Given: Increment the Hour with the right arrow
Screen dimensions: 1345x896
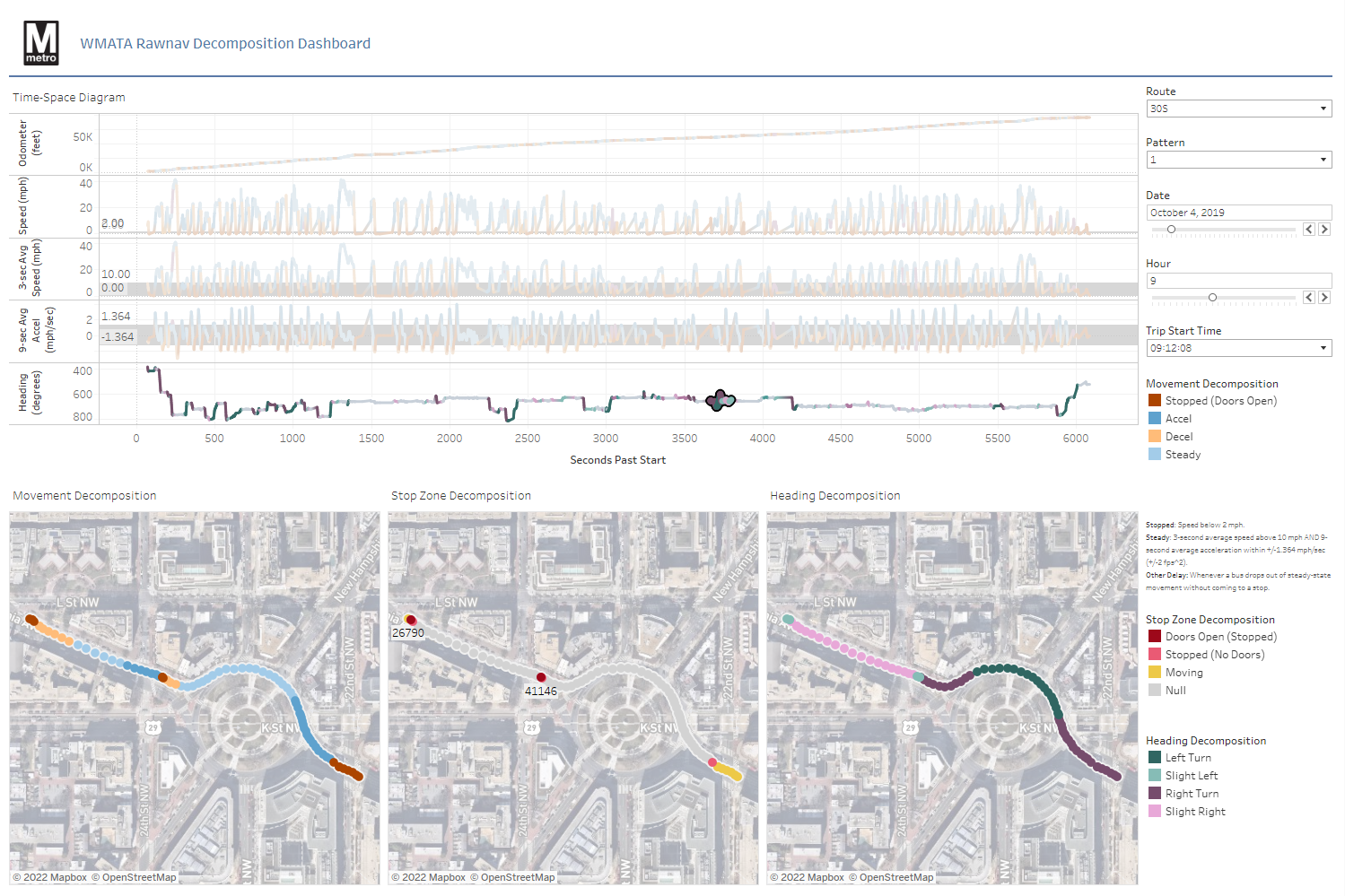Looking at the screenshot, I should 1324,297.
